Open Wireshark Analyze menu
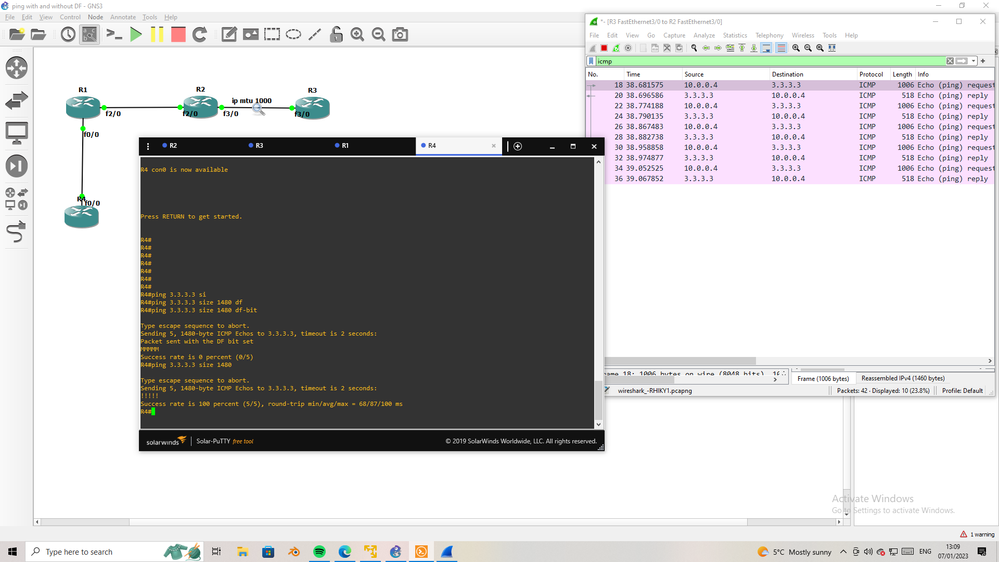Viewport: 999px width, 562px height. click(704, 36)
